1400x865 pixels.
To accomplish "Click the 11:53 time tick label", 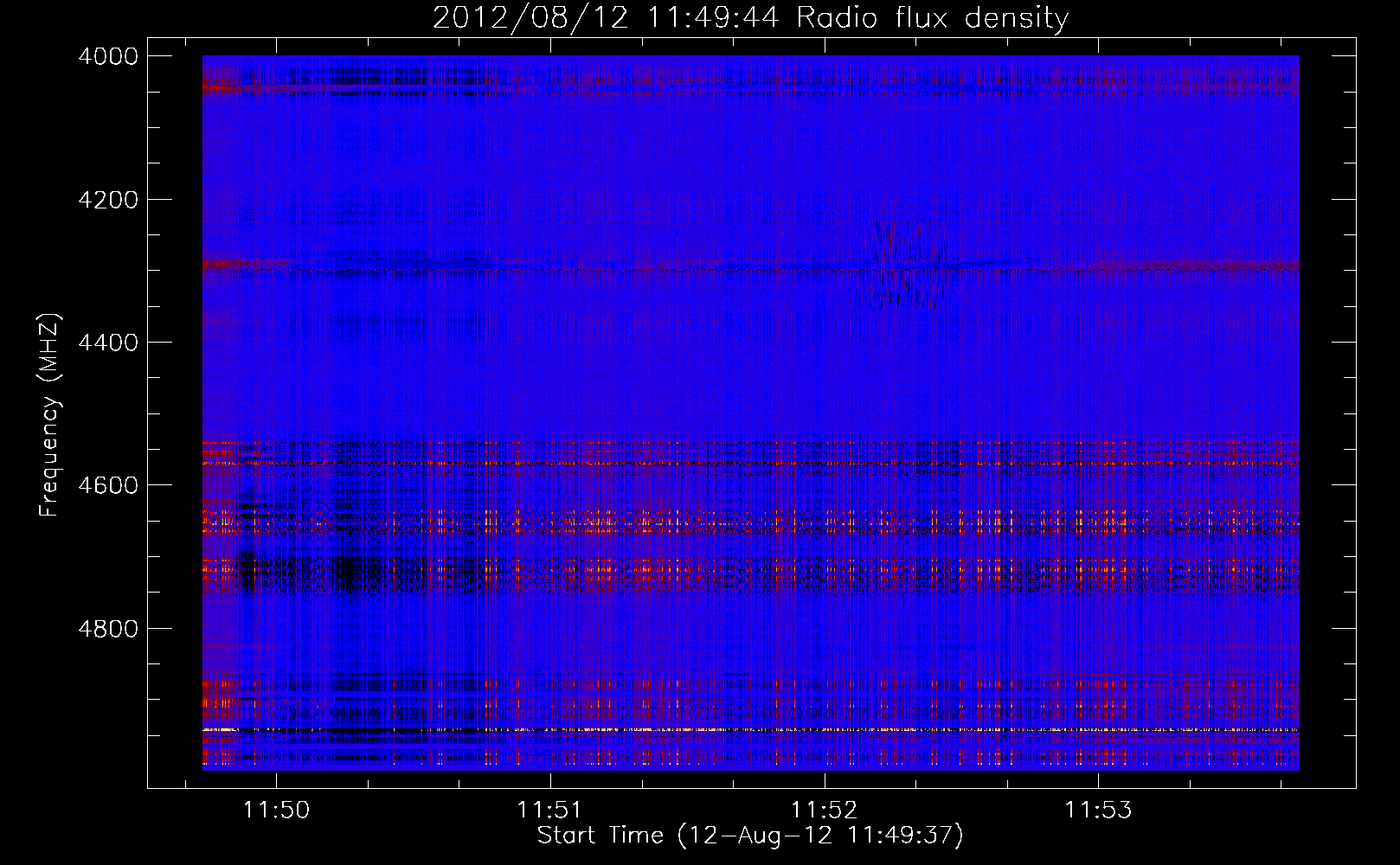I will click(x=1098, y=811).
